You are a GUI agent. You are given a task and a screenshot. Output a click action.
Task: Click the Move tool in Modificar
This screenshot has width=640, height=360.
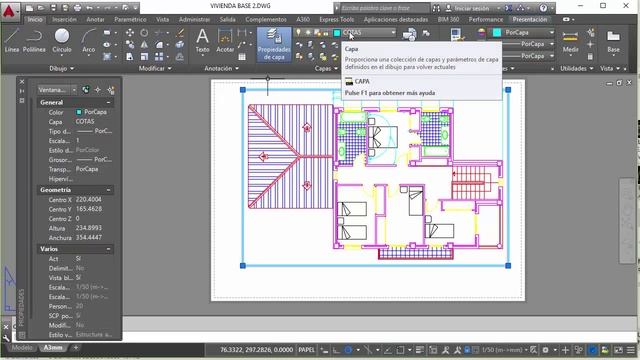(130, 33)
